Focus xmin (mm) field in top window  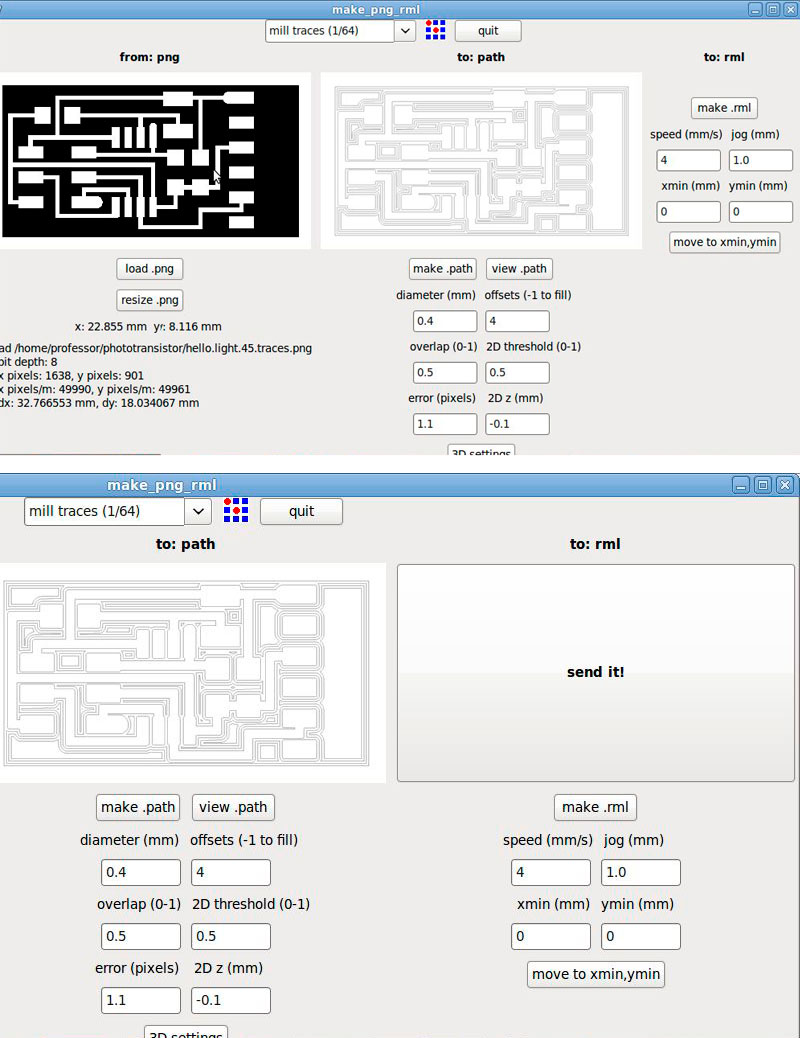click(x=689, y=212)
